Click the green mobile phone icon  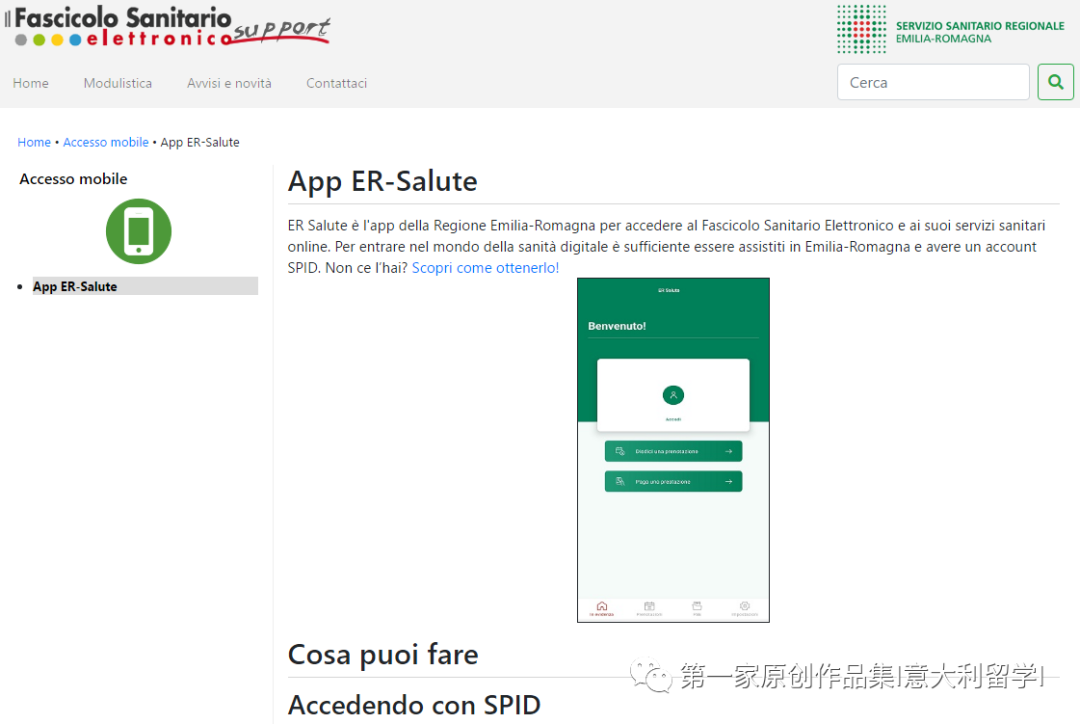[138, 231]
